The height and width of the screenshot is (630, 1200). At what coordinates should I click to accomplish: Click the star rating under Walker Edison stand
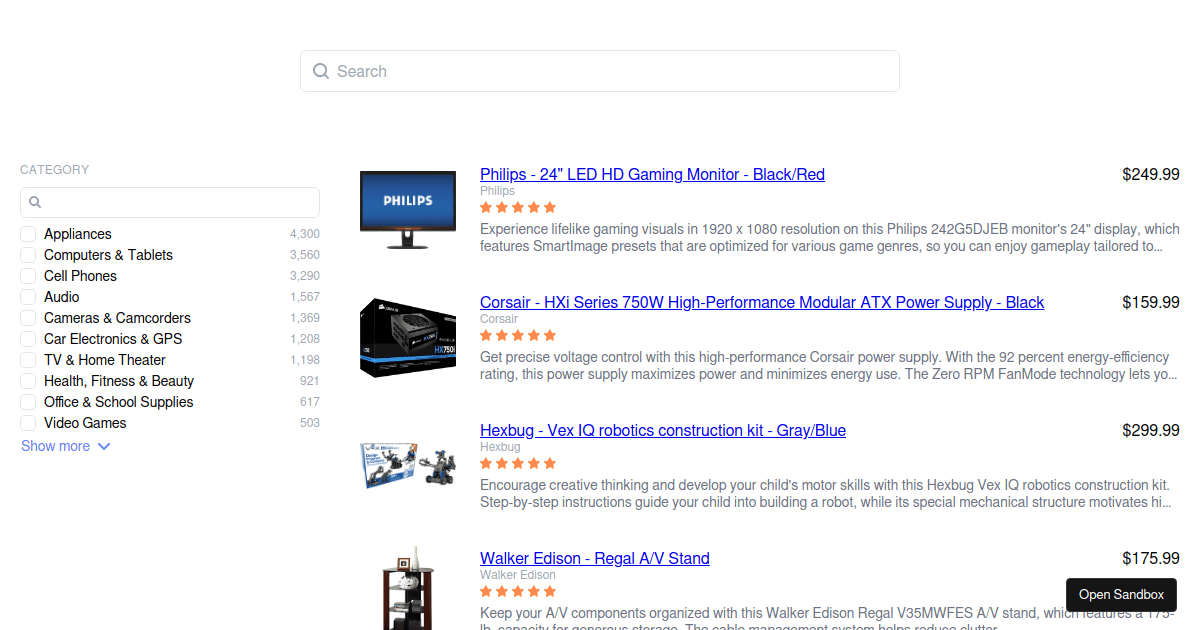click(517, 591)
